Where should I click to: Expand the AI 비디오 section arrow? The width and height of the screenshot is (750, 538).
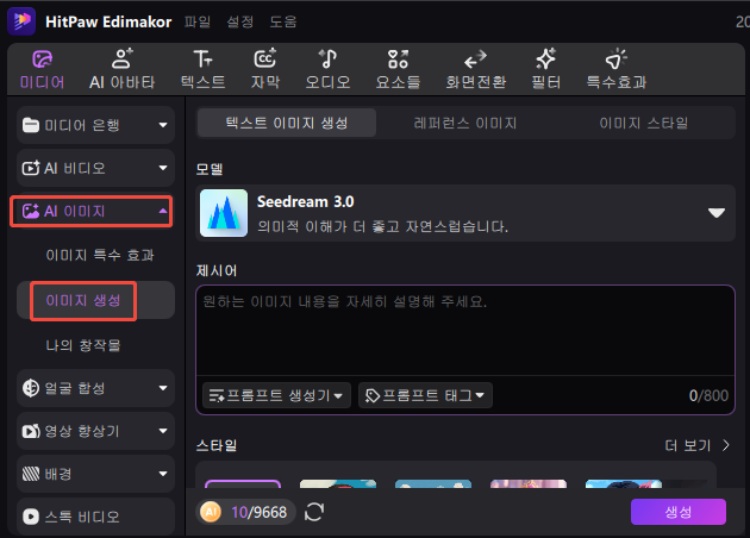pyautogui.click(x=163, y=168)
